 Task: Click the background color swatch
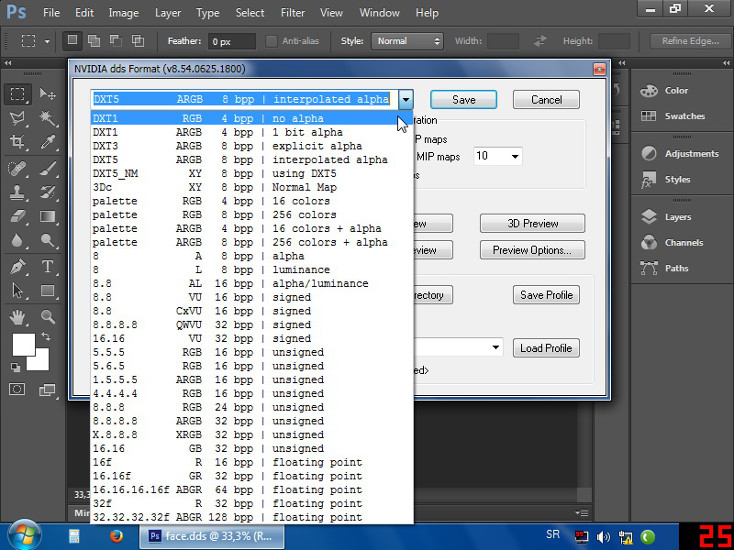(41, 362)
